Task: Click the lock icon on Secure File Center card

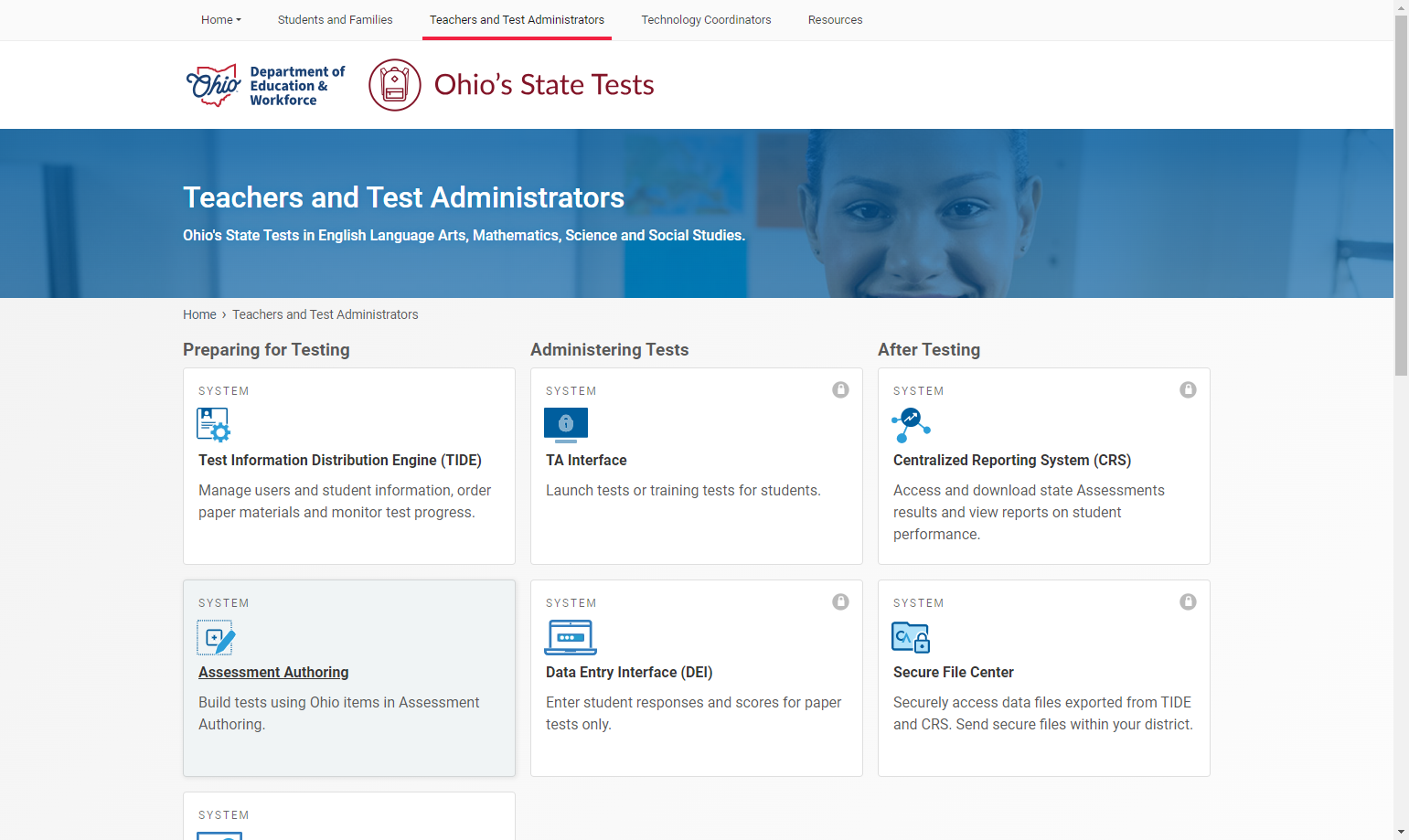Action: (x=1188, y=602)
